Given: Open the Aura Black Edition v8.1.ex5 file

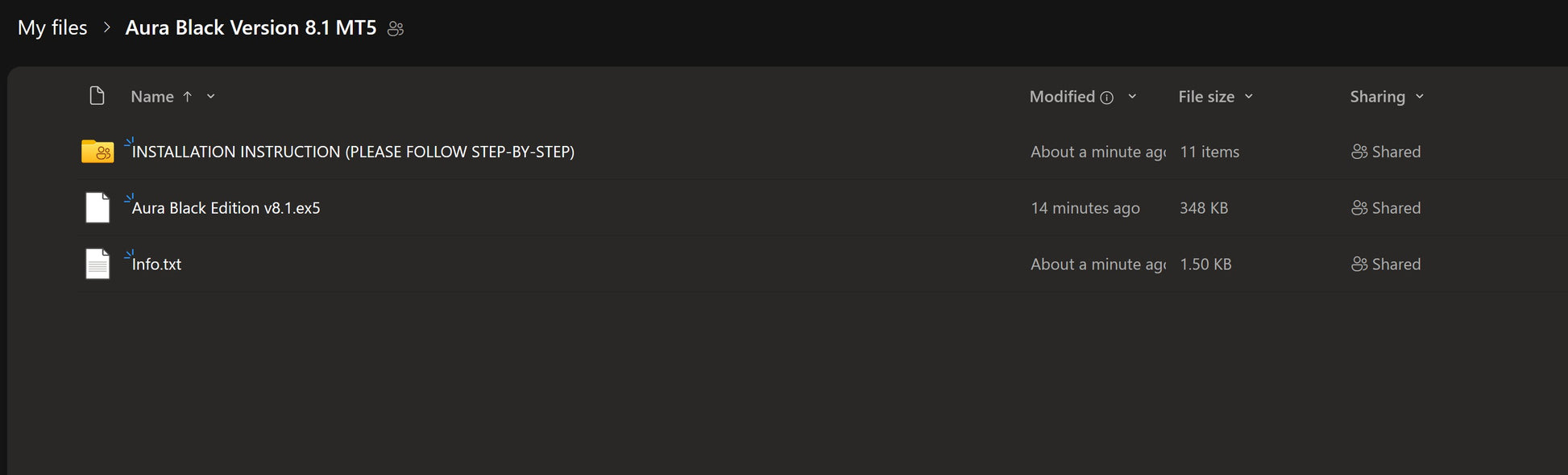Looking at the screenshot, I should pyautogui.click(x=226, y=208).
